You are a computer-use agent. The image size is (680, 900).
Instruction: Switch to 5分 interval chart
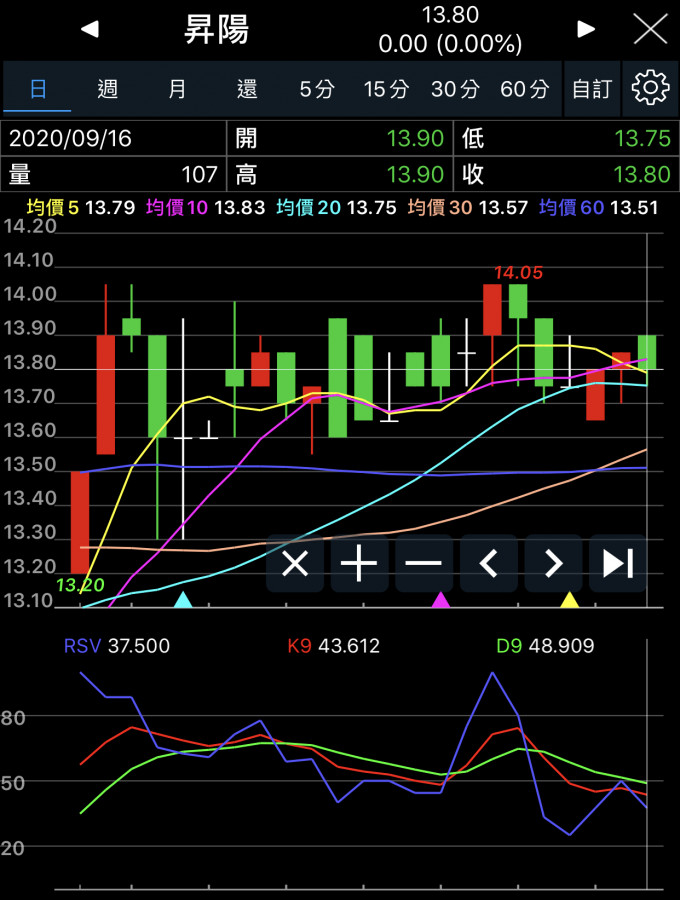[x=316, y=89]
